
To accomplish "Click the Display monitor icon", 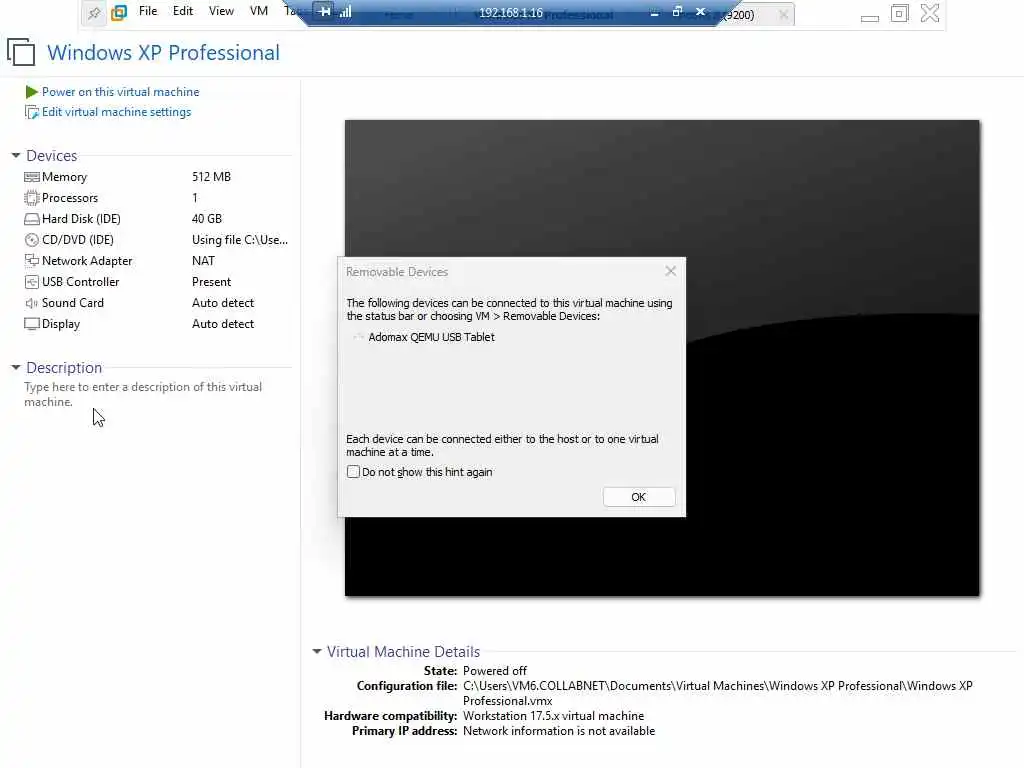I will coord(31,324).
